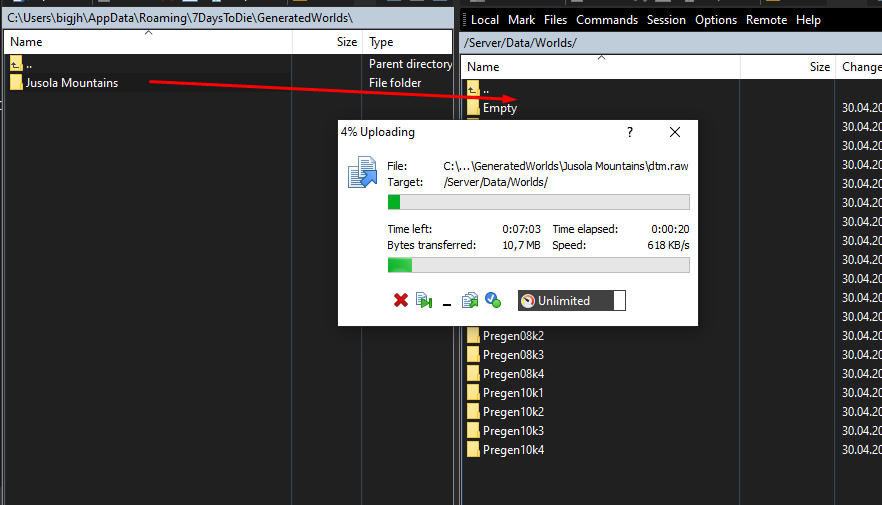This screenshot has width=882, height=505.
Task: Close the upload dialog window
Action: pos(675,132)
